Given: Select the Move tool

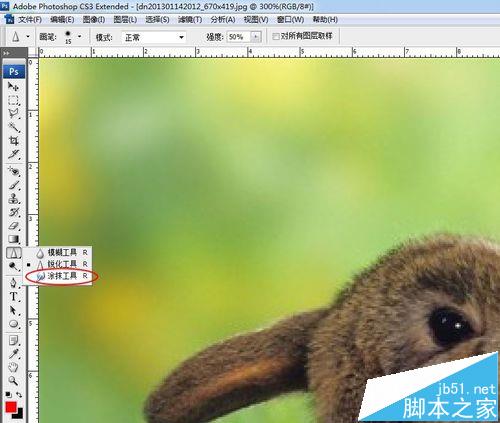Looking at the screenshot, I should (x=13, y=87).
